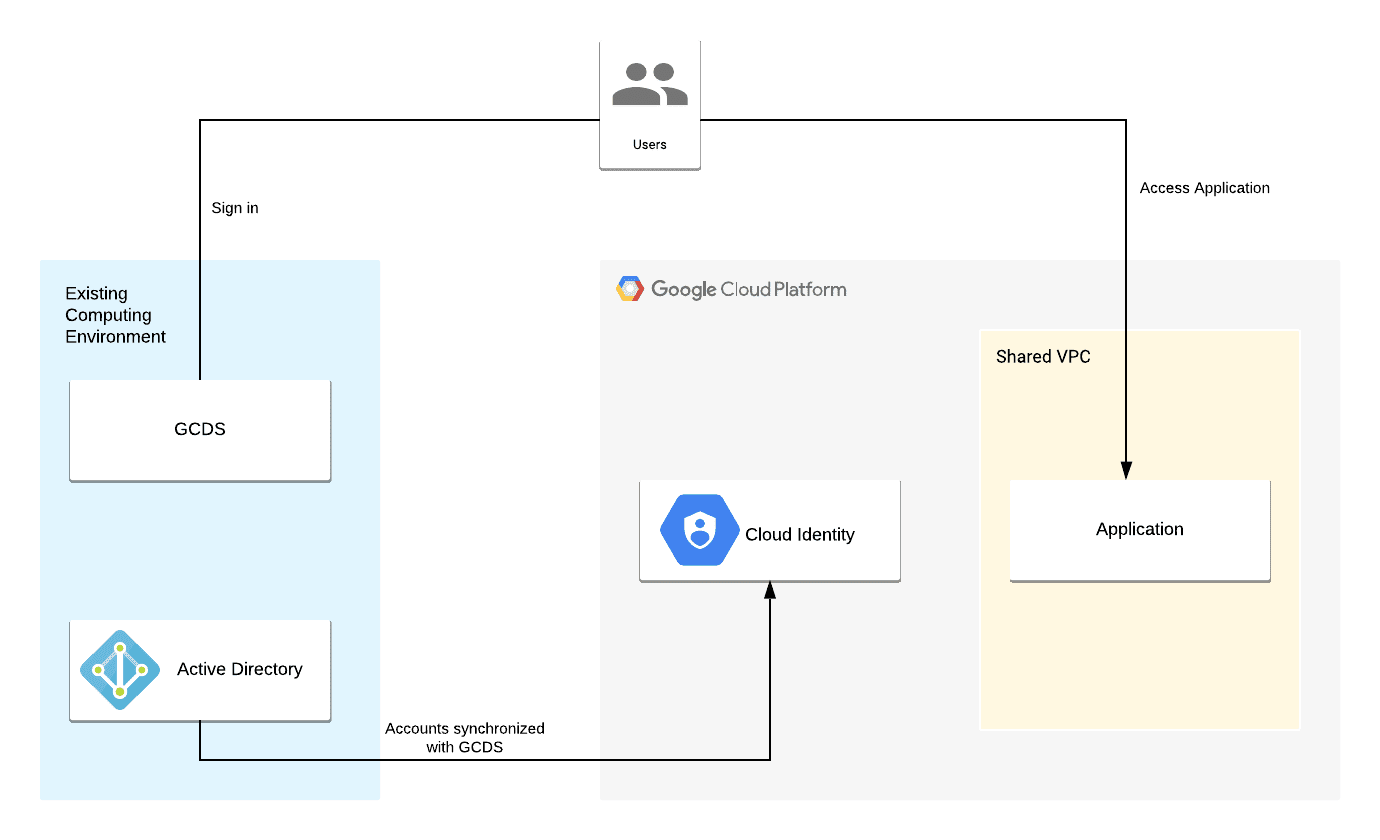Click the 'Sign in' label
The image size is (1380, 840).
[235, 208]
